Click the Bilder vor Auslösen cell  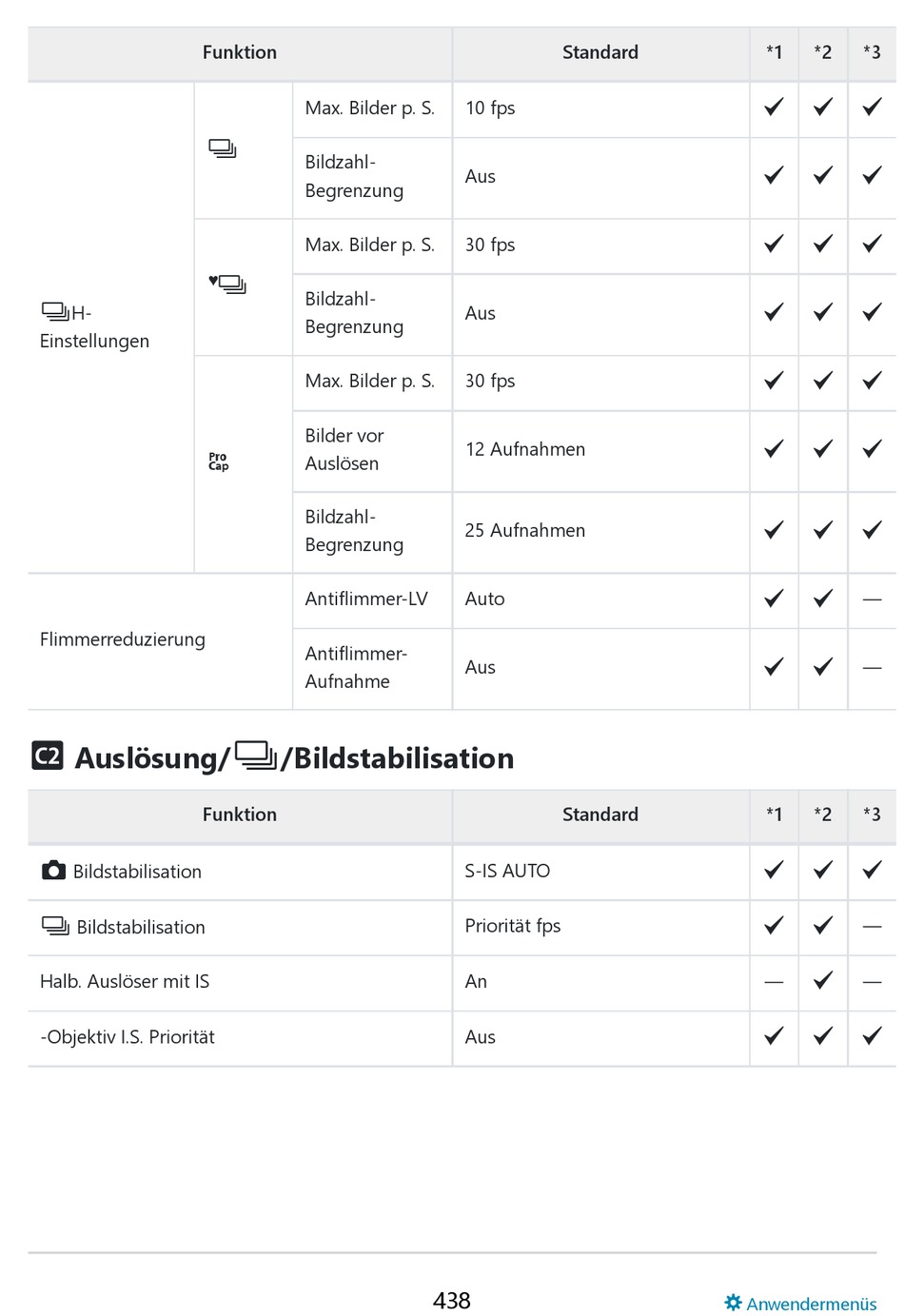click(x=344, y=449)
